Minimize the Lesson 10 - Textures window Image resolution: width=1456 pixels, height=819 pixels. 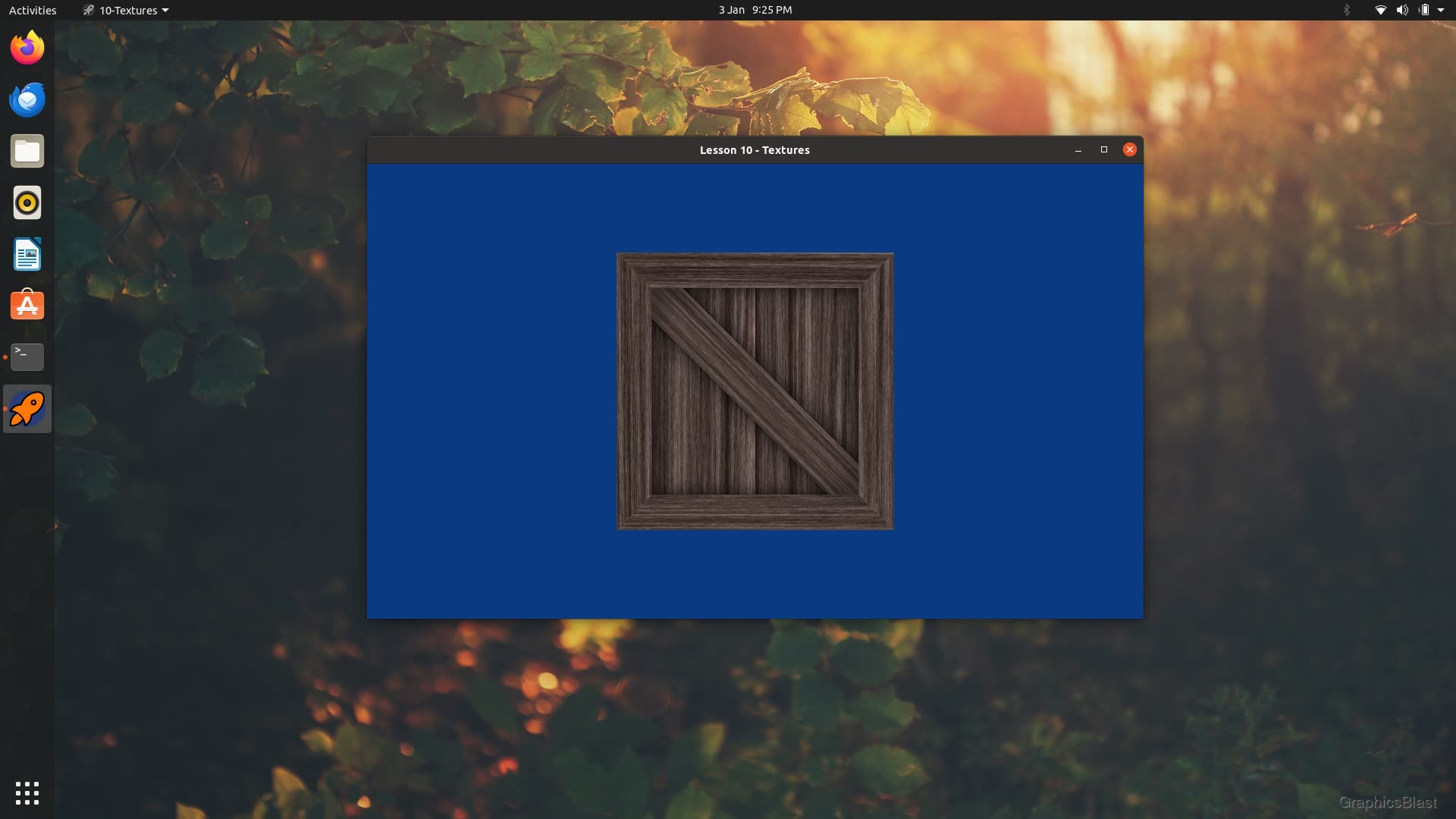[x=1078, y=150]
